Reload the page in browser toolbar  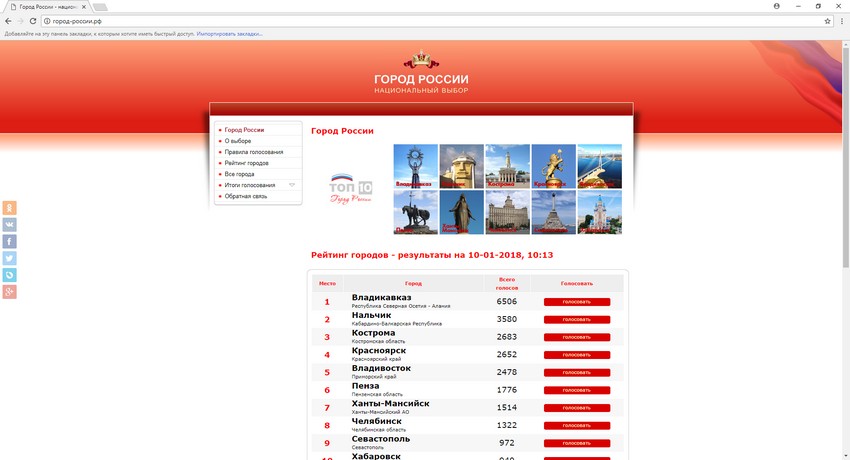point(33,21)
